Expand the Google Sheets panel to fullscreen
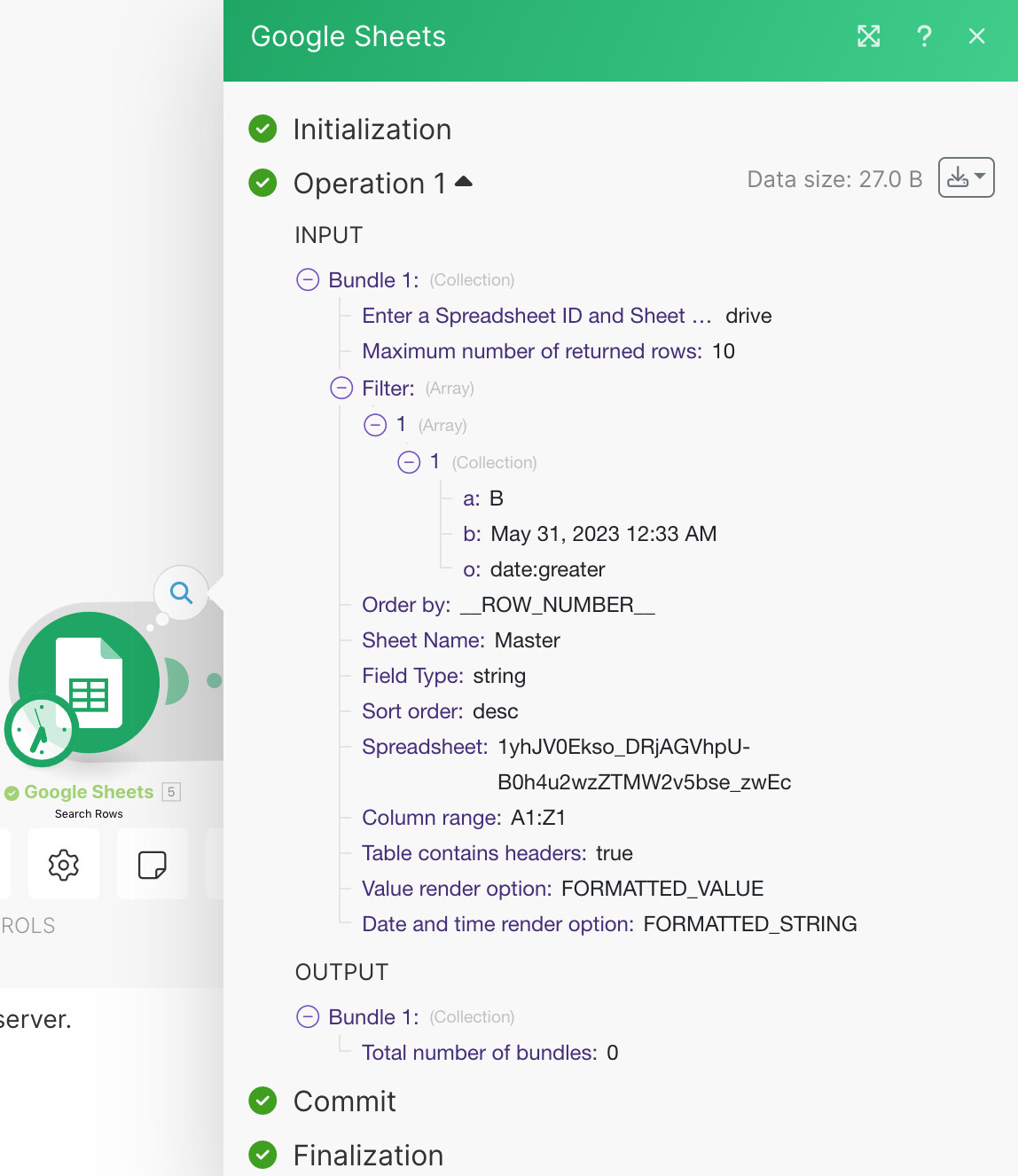 869,36
